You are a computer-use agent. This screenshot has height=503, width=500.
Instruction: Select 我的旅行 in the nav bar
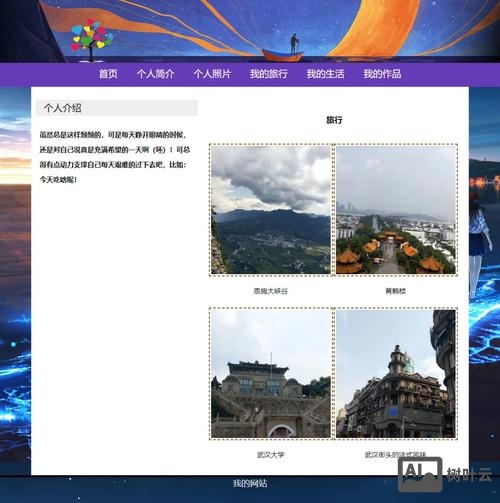point(269,74)
